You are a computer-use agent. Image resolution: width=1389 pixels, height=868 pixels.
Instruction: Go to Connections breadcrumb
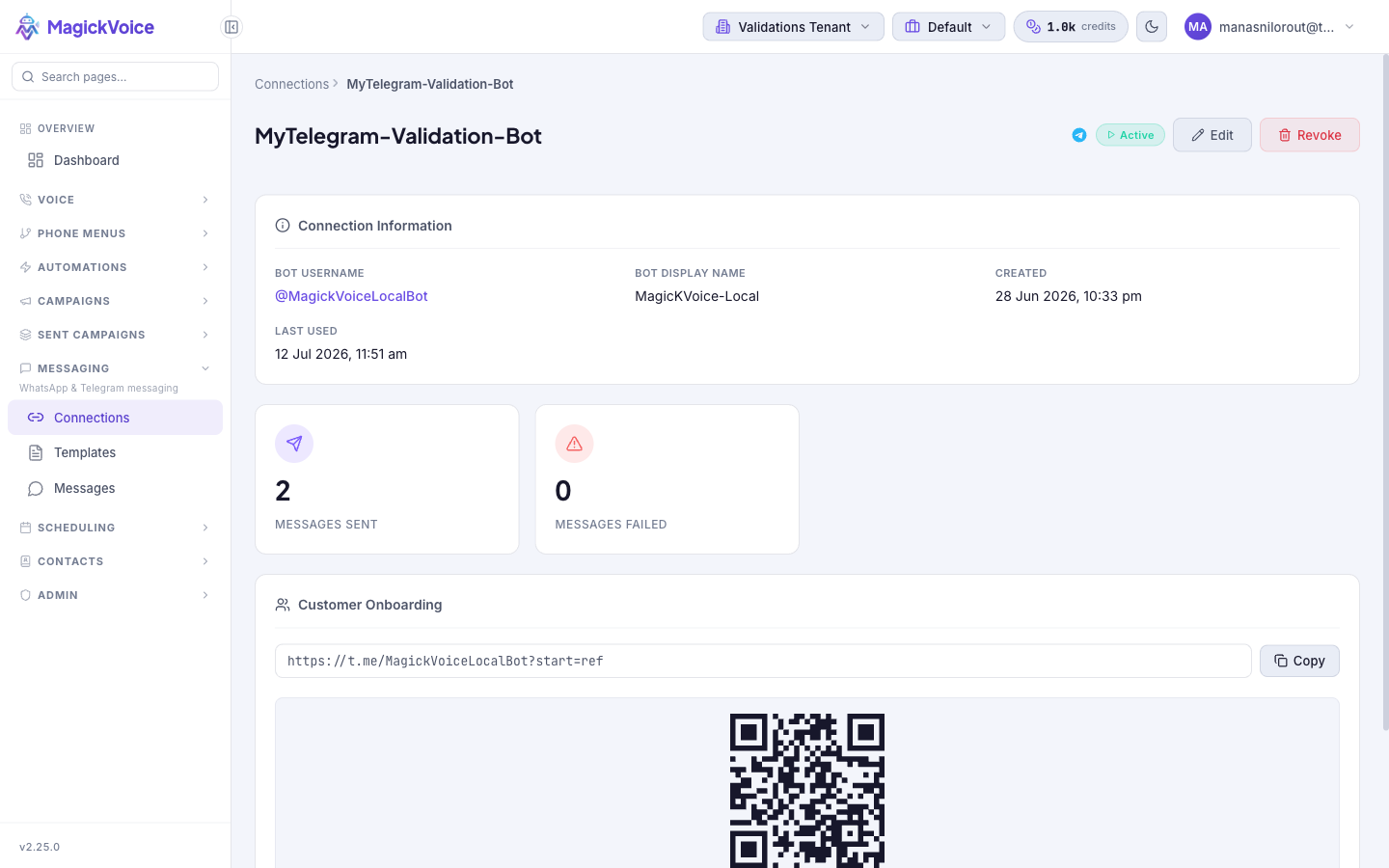(291, 84)
